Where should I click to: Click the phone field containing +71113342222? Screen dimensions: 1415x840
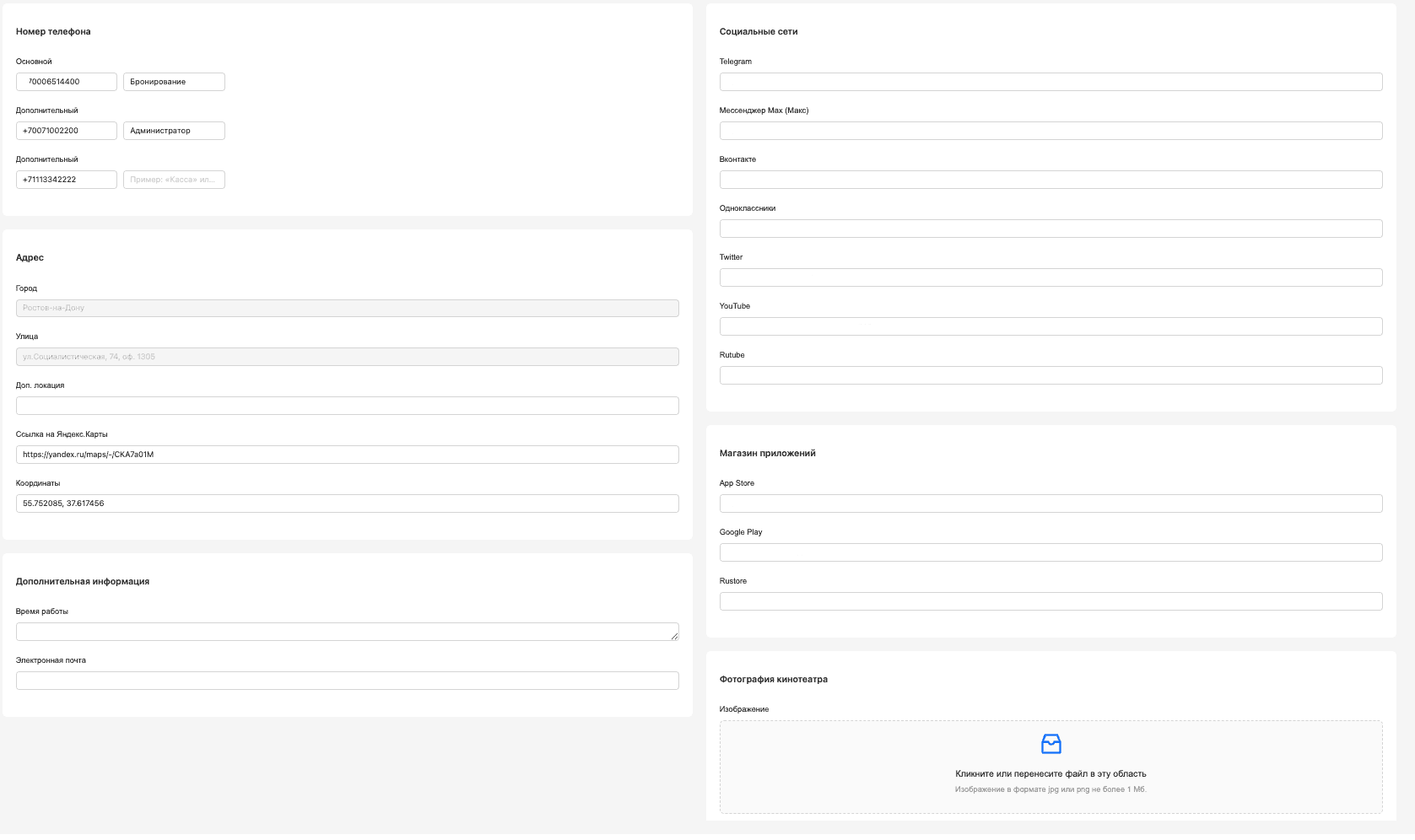[x=67, y=180]
